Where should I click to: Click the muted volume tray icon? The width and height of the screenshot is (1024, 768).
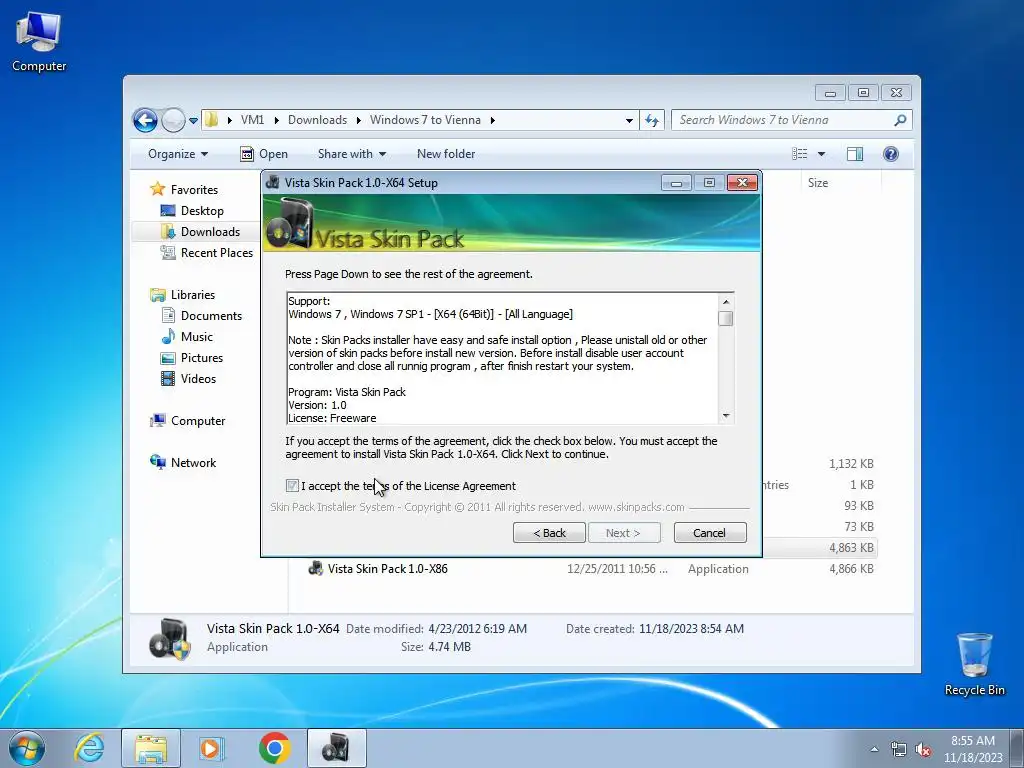923,750
